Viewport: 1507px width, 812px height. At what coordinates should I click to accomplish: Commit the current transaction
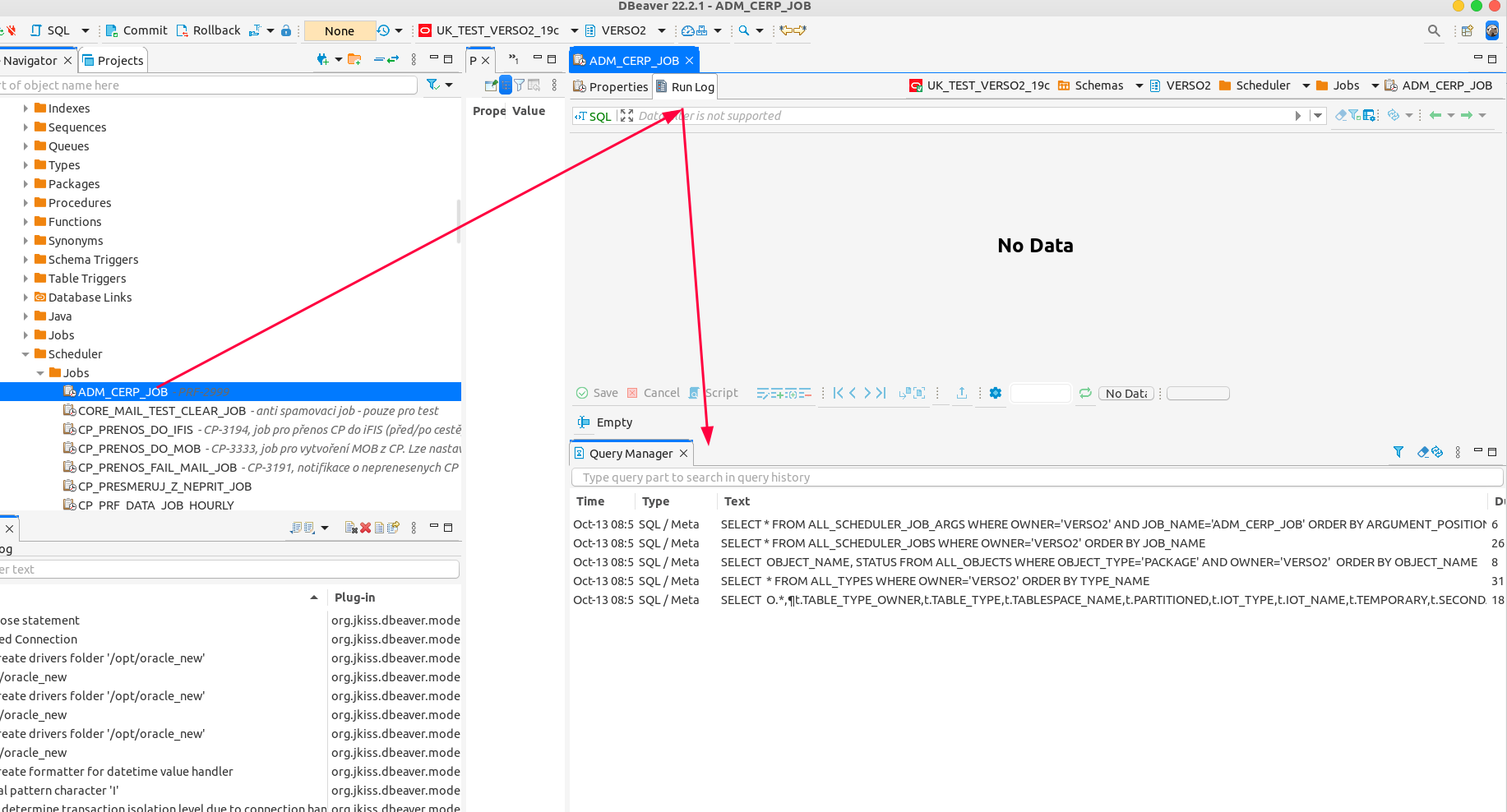pos(136,30)
